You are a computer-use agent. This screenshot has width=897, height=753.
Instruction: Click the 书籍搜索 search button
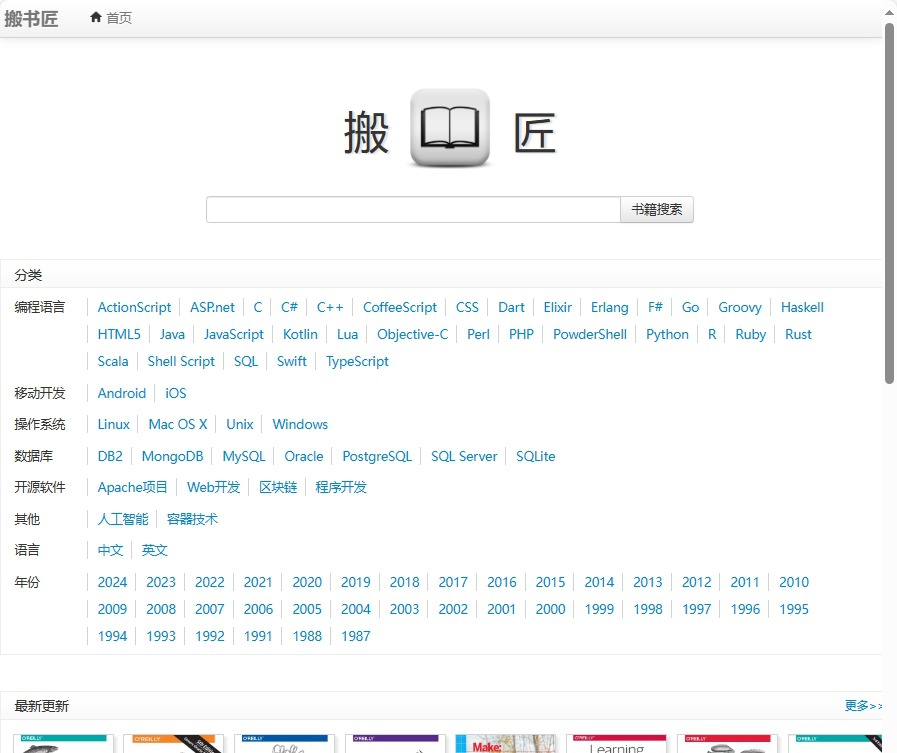pos(656,209)
